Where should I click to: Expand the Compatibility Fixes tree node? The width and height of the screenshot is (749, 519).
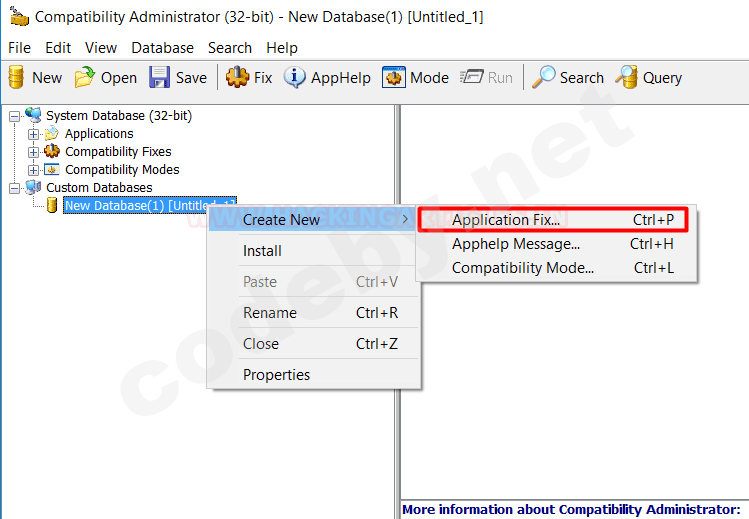pyautogui.click(x=33, y=152)
